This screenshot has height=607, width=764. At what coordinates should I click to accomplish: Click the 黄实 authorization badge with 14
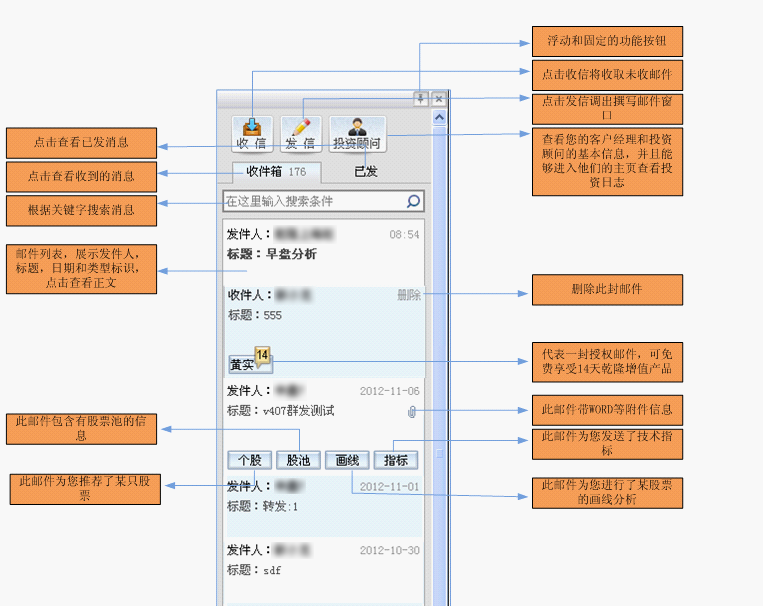(x=250, y=361)
